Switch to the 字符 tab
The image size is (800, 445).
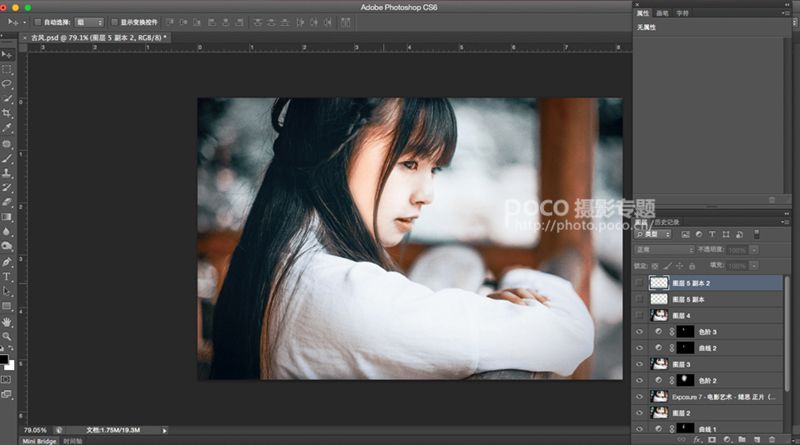click(x=682, y=13)
